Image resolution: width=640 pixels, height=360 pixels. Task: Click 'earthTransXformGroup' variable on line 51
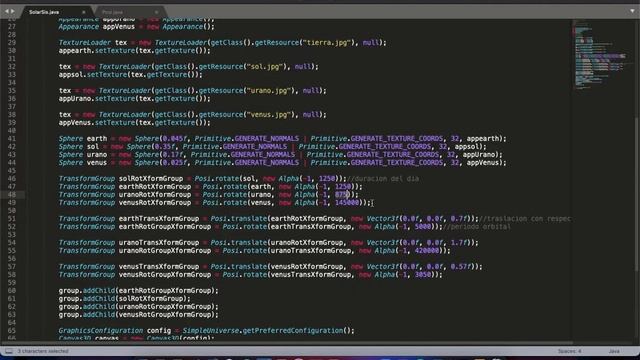coord(159,219)
